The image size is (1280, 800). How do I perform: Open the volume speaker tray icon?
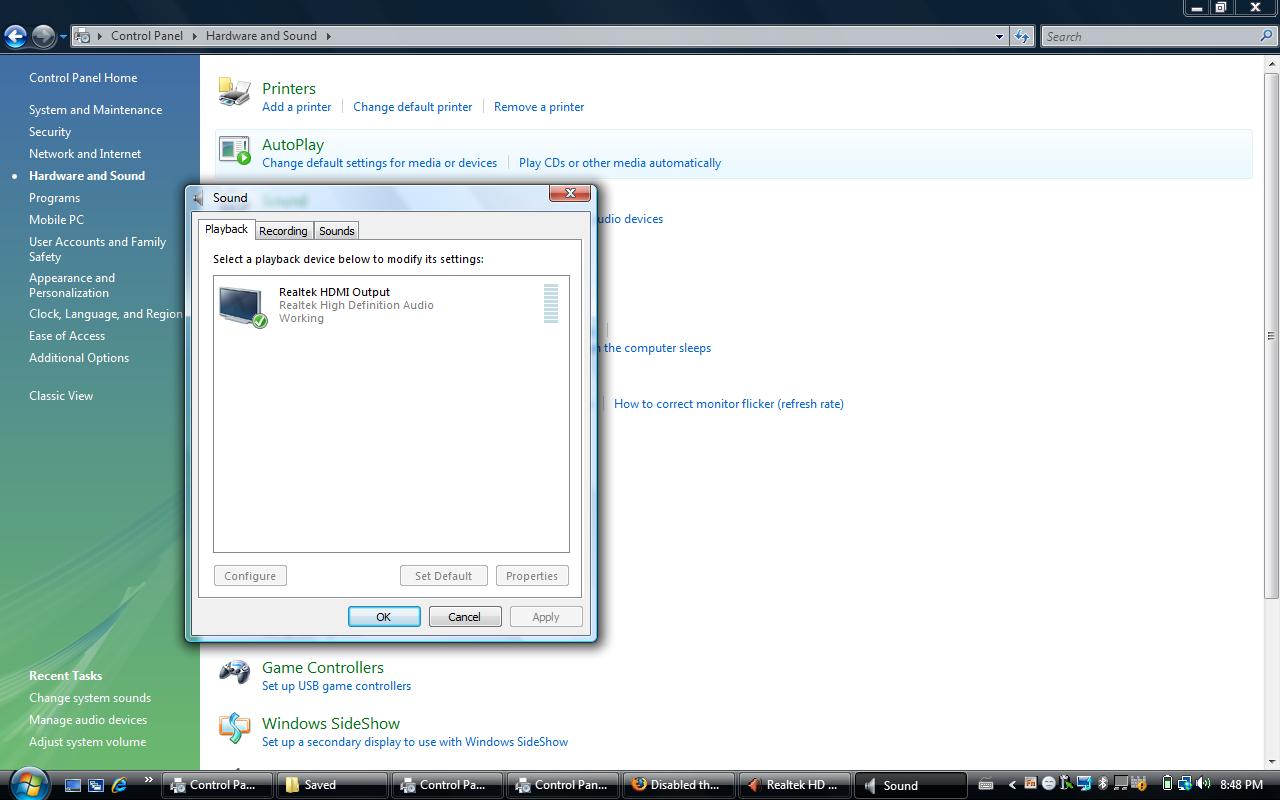pyautogui.click(x=1203, y=783)
